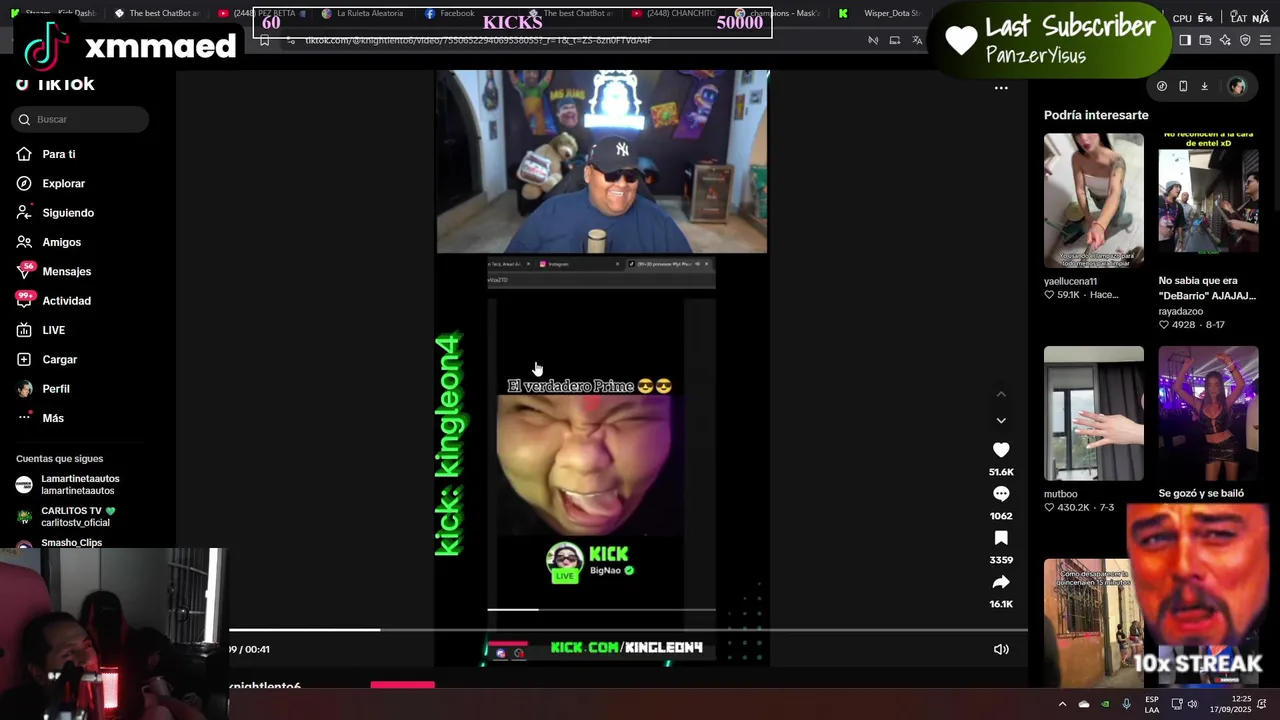This screenshot has width=1280, height=720.
Task: Open the Amigos section
Action: point(49,242)
